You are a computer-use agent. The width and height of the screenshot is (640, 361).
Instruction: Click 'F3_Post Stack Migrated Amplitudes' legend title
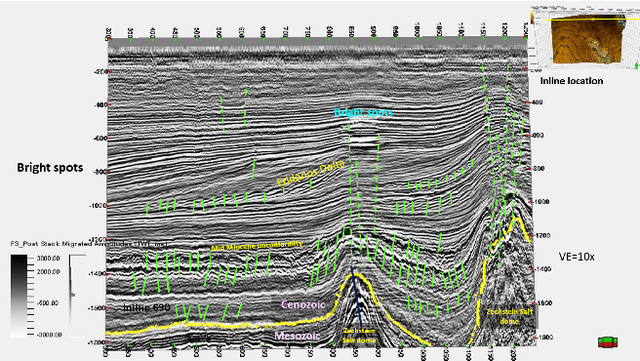click(89, 244)
